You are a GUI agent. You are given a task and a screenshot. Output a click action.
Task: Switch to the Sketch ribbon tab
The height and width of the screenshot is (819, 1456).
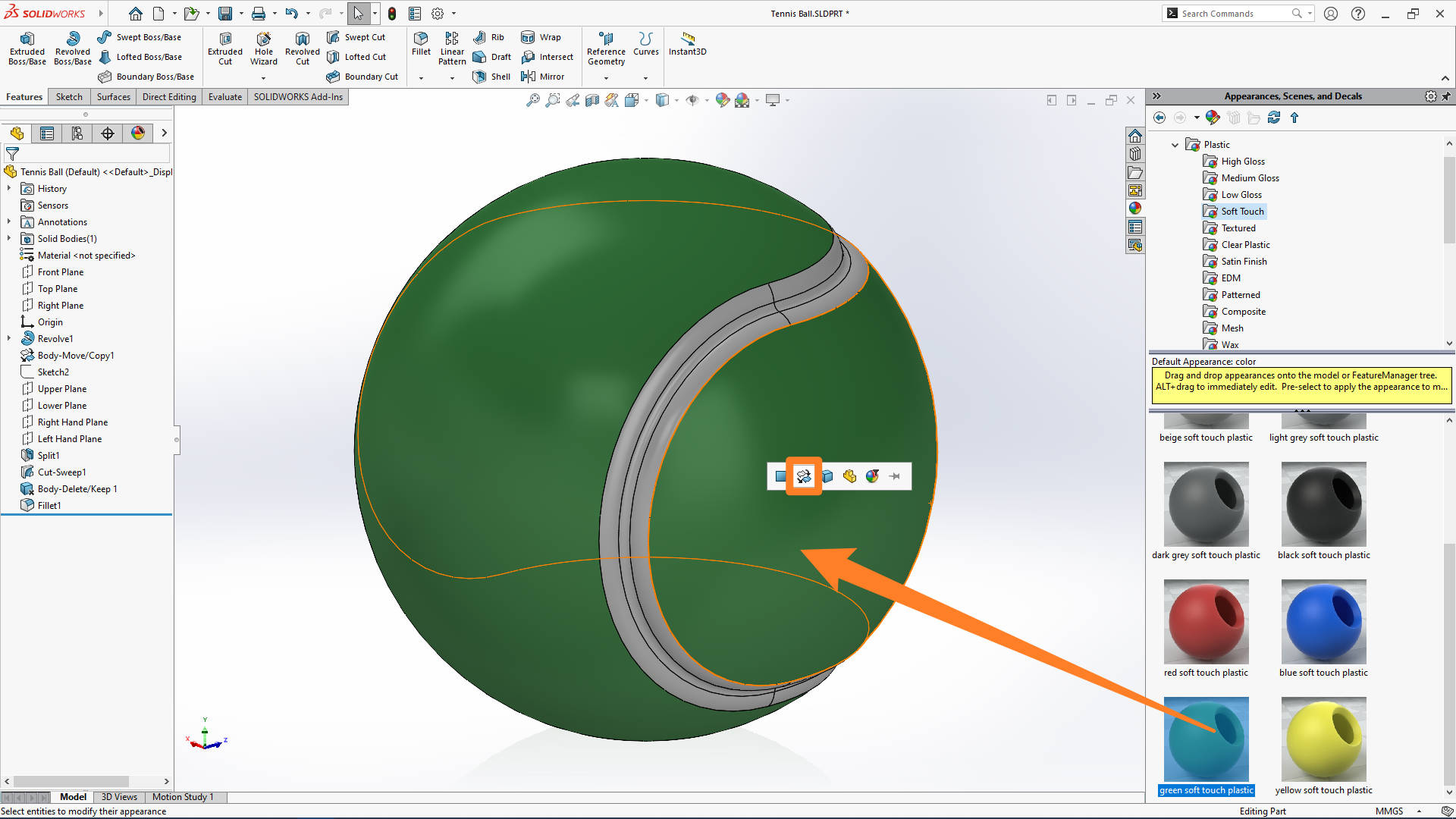tap(69, 96)
